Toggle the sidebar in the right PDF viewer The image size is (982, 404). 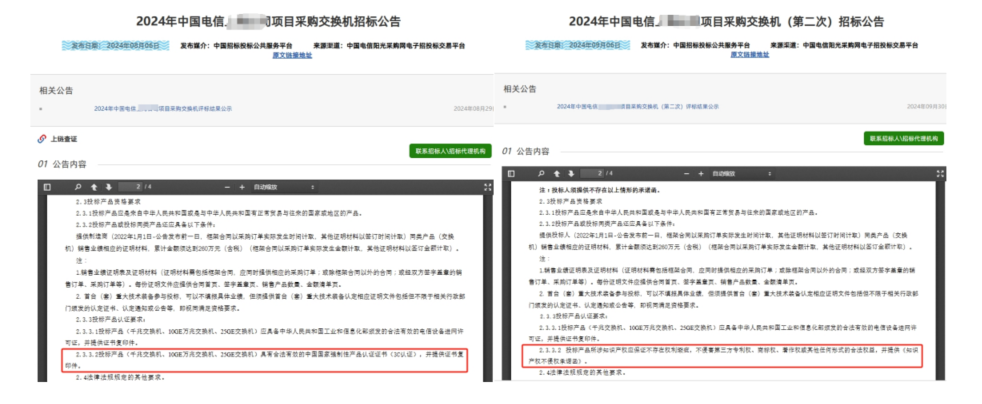(x=511, y=174)
